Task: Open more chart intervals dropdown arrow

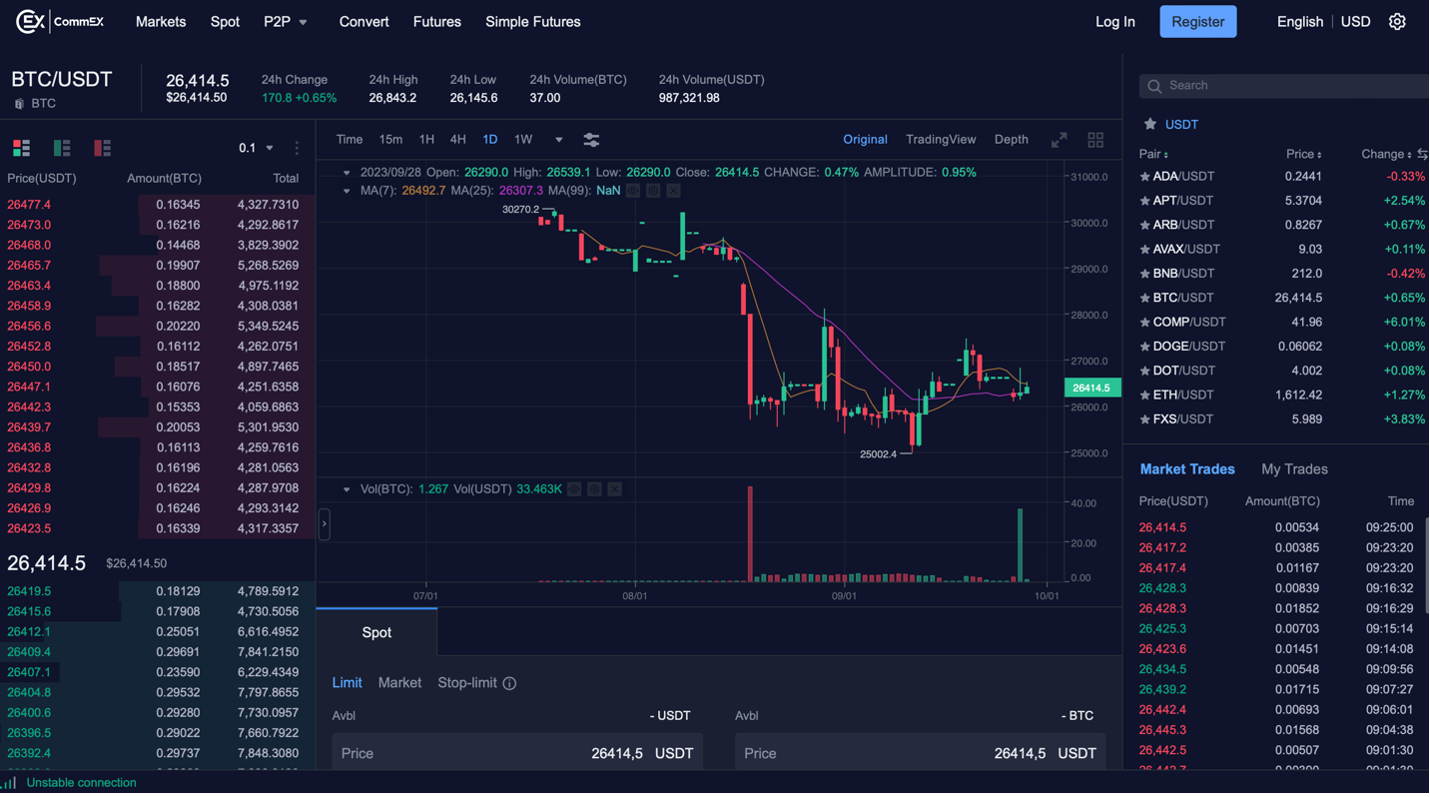Action: pos(559,140)
